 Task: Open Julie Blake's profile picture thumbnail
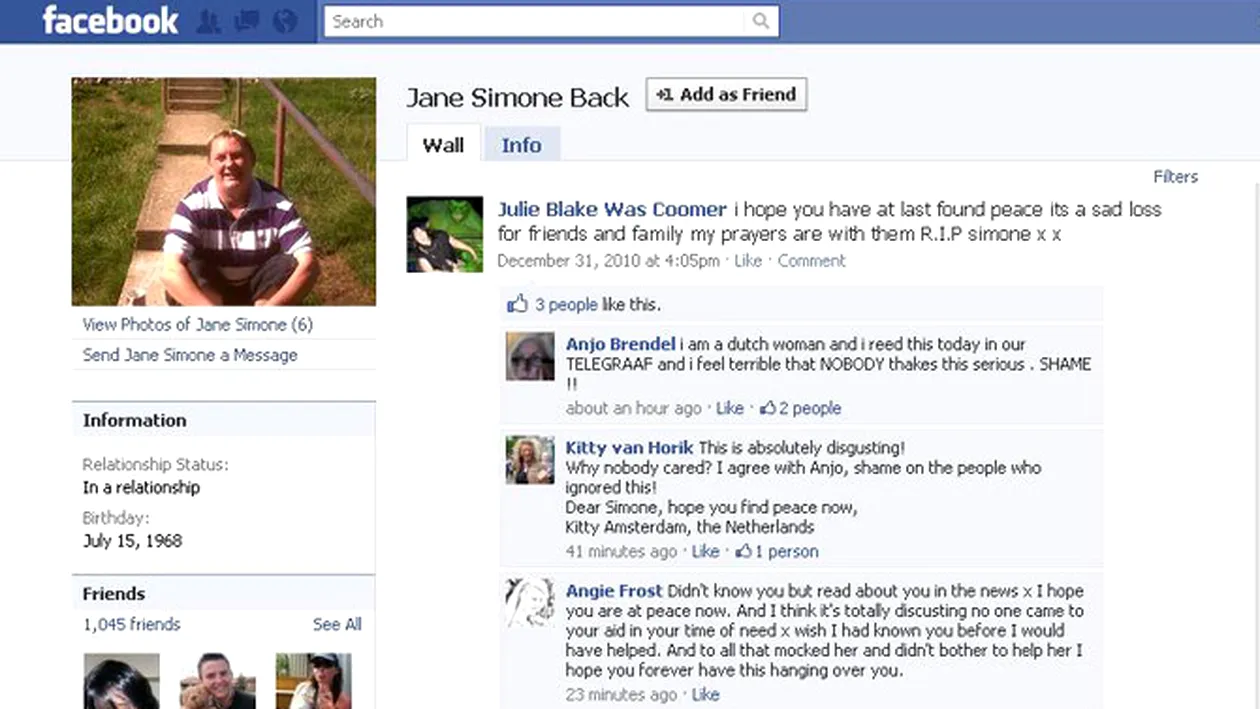[x=444, y=234]
